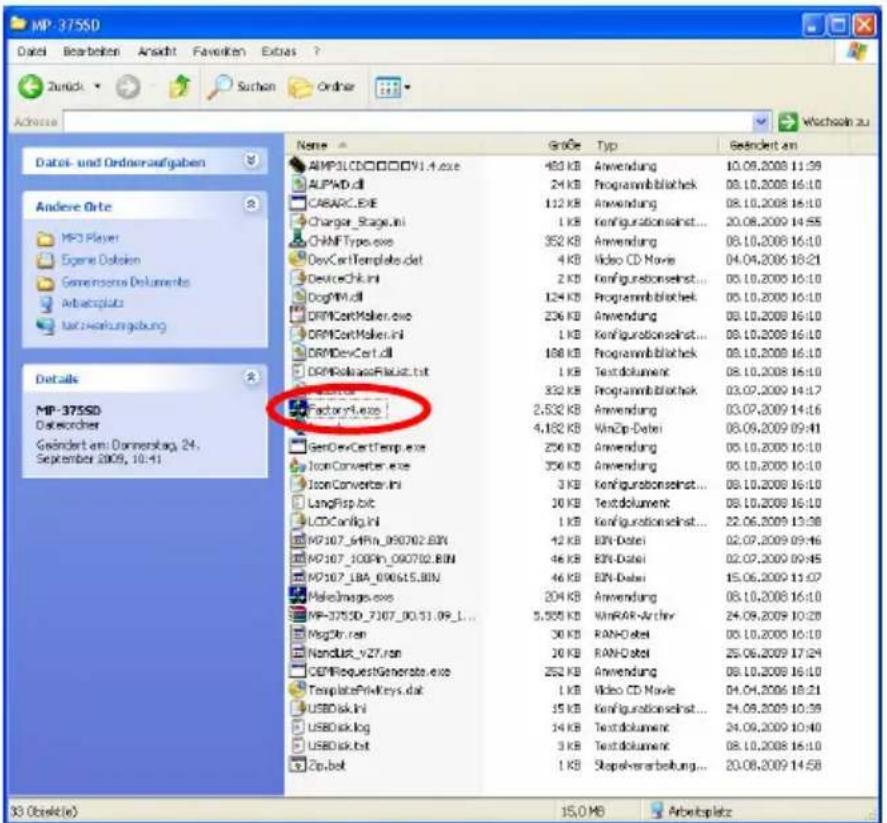The height and width of the screenshot is (823, 887).
Task: Open the Zurück history dropdown arrow
Action: pos(98,87)
